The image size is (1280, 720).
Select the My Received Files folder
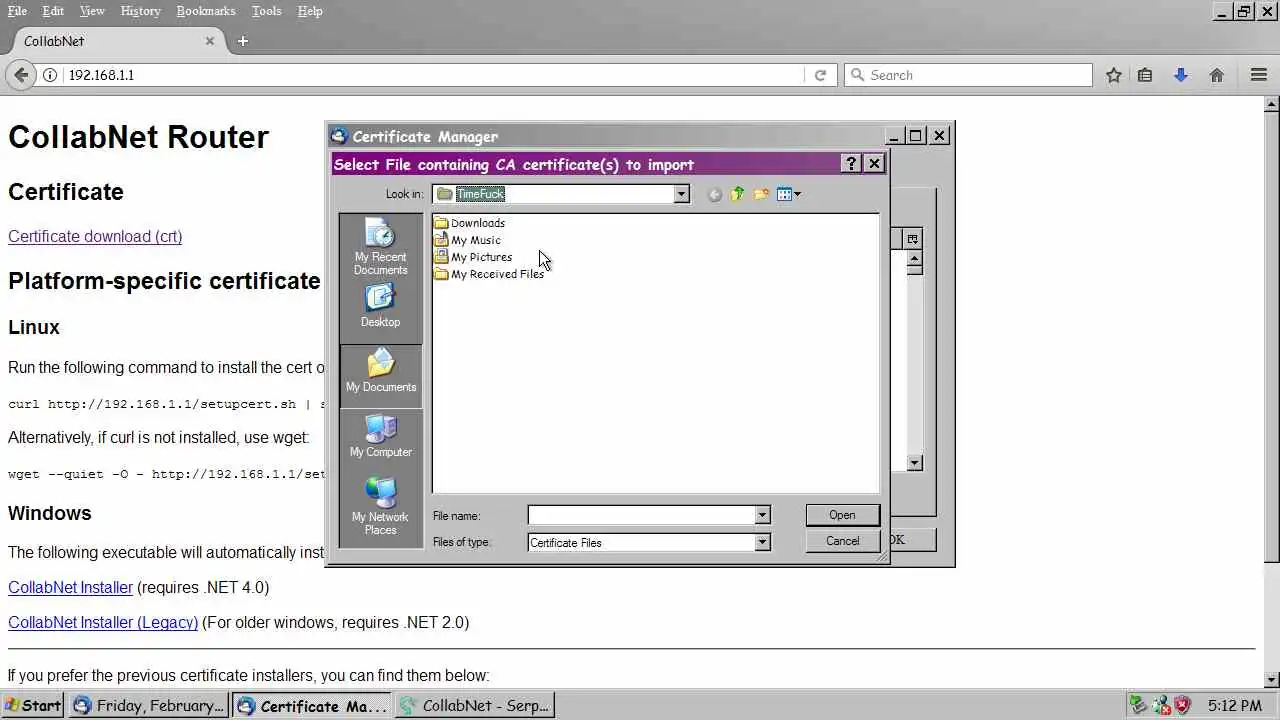(489, 274)
